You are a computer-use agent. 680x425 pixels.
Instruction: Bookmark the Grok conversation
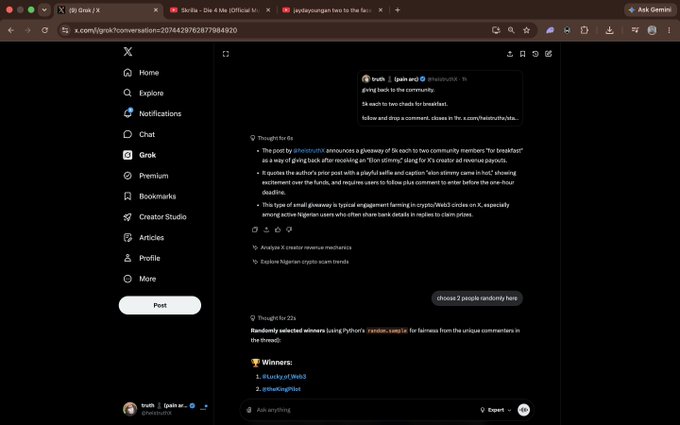523,54
